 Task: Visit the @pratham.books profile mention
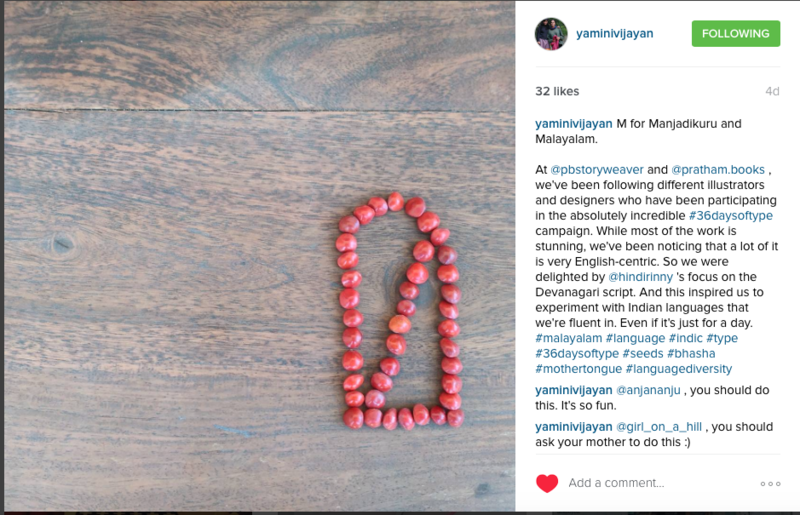coord(718,169)
